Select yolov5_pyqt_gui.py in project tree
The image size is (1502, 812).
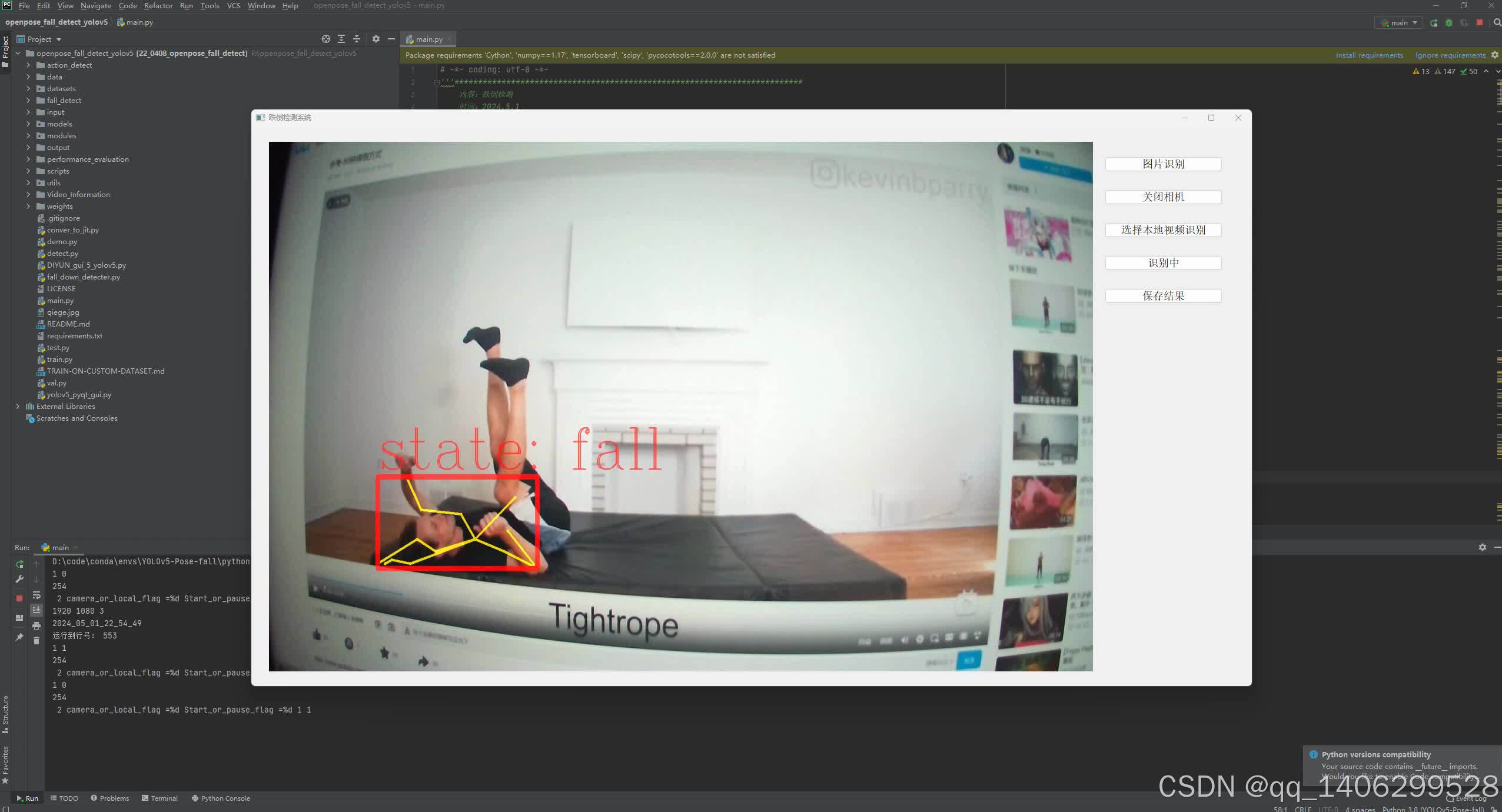(79, 395)
